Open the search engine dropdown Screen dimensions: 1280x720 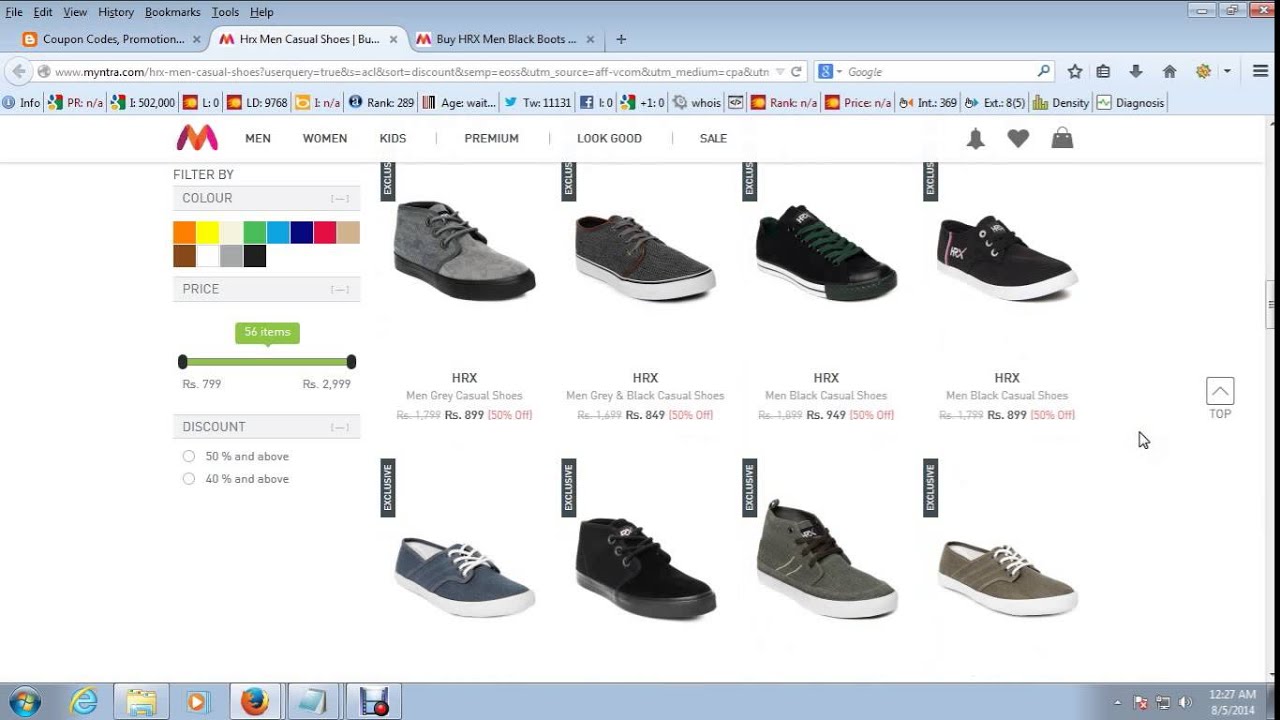pyautogui.click(x=831, y=72)
